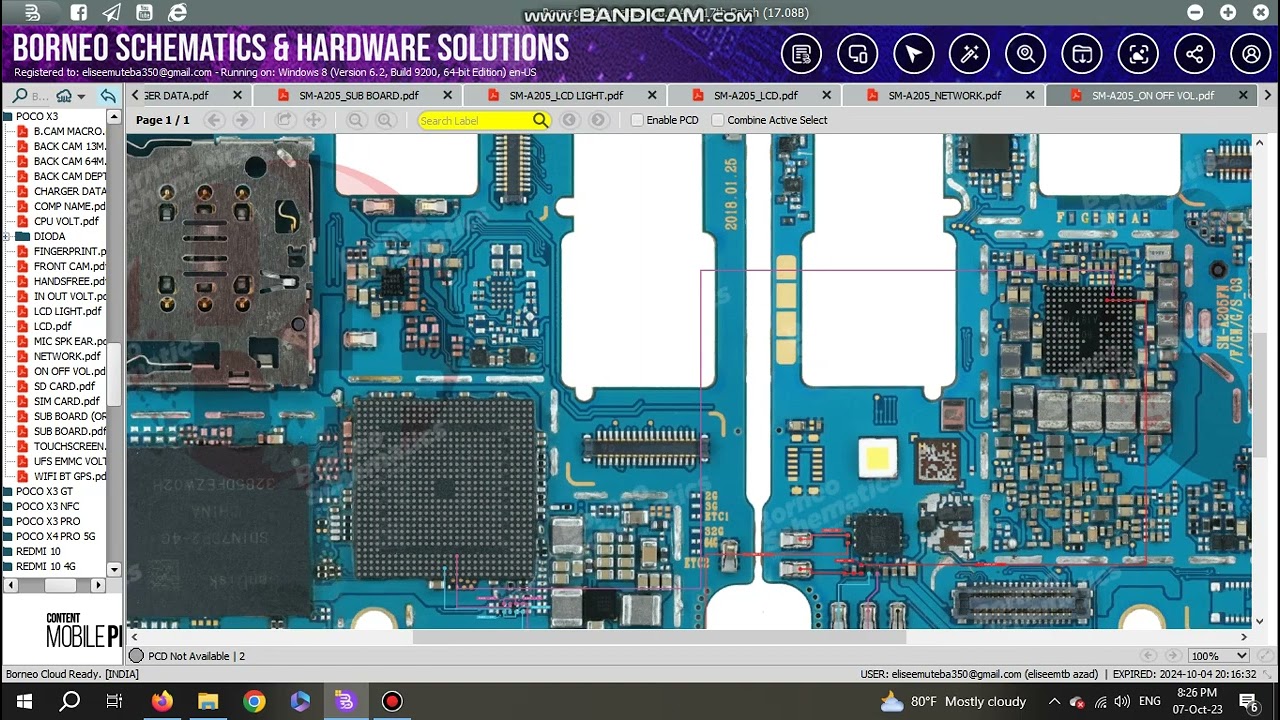Select the cursor pointer tool icon
This screenshot has width=1280, height=720.
pyautogui.click(x=914, y=54)
